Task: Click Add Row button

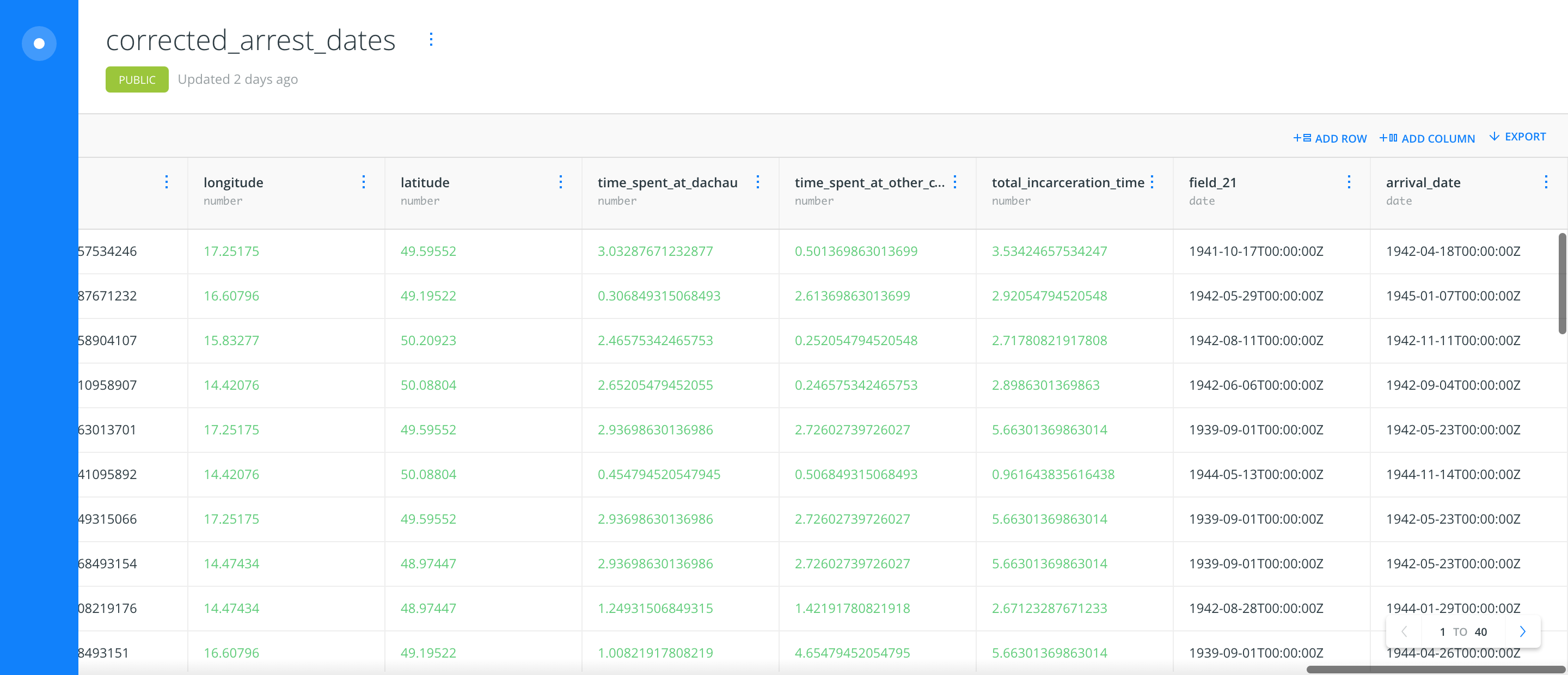Action: pos(1330,138)
